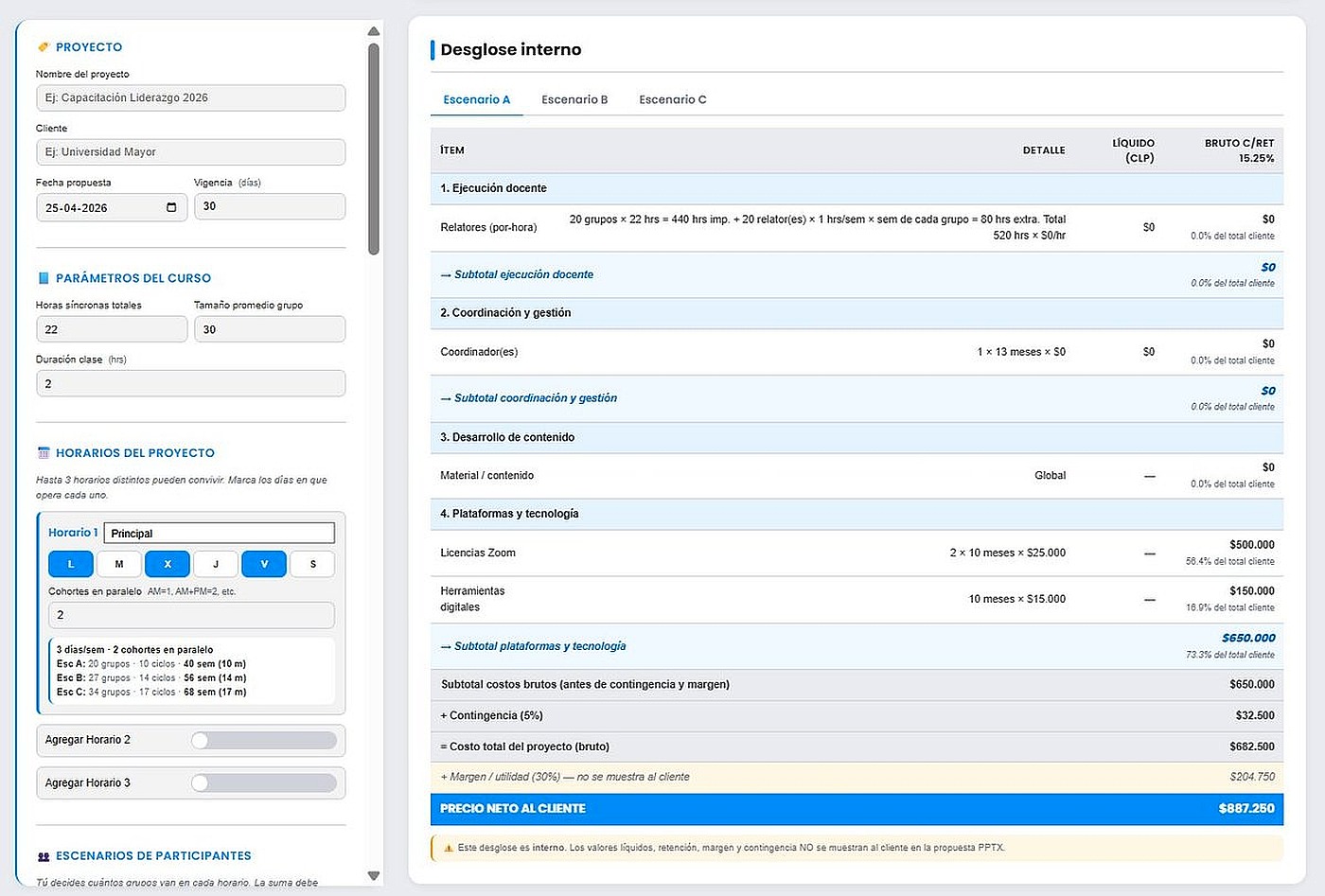Click the Licencias Zoom item
Screen dimensions: 1325x896
point(478,553)
